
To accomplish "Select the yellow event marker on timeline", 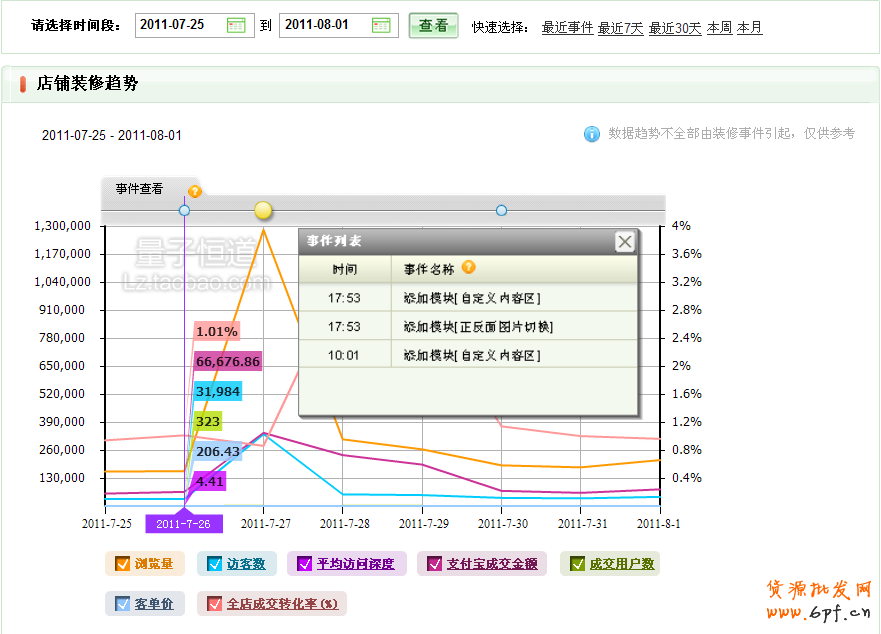I will tap(263, 210).
